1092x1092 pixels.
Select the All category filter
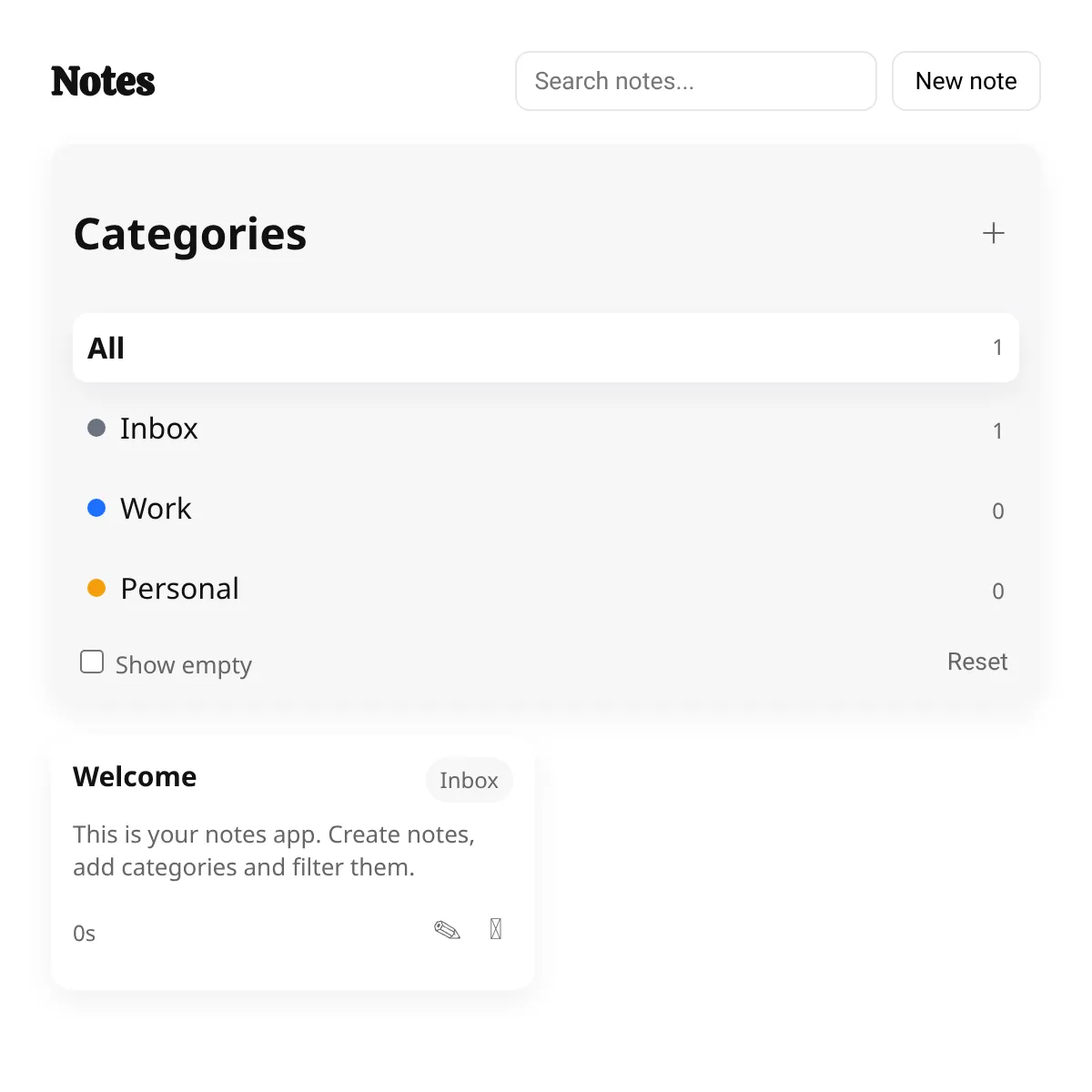pos(546,348)
